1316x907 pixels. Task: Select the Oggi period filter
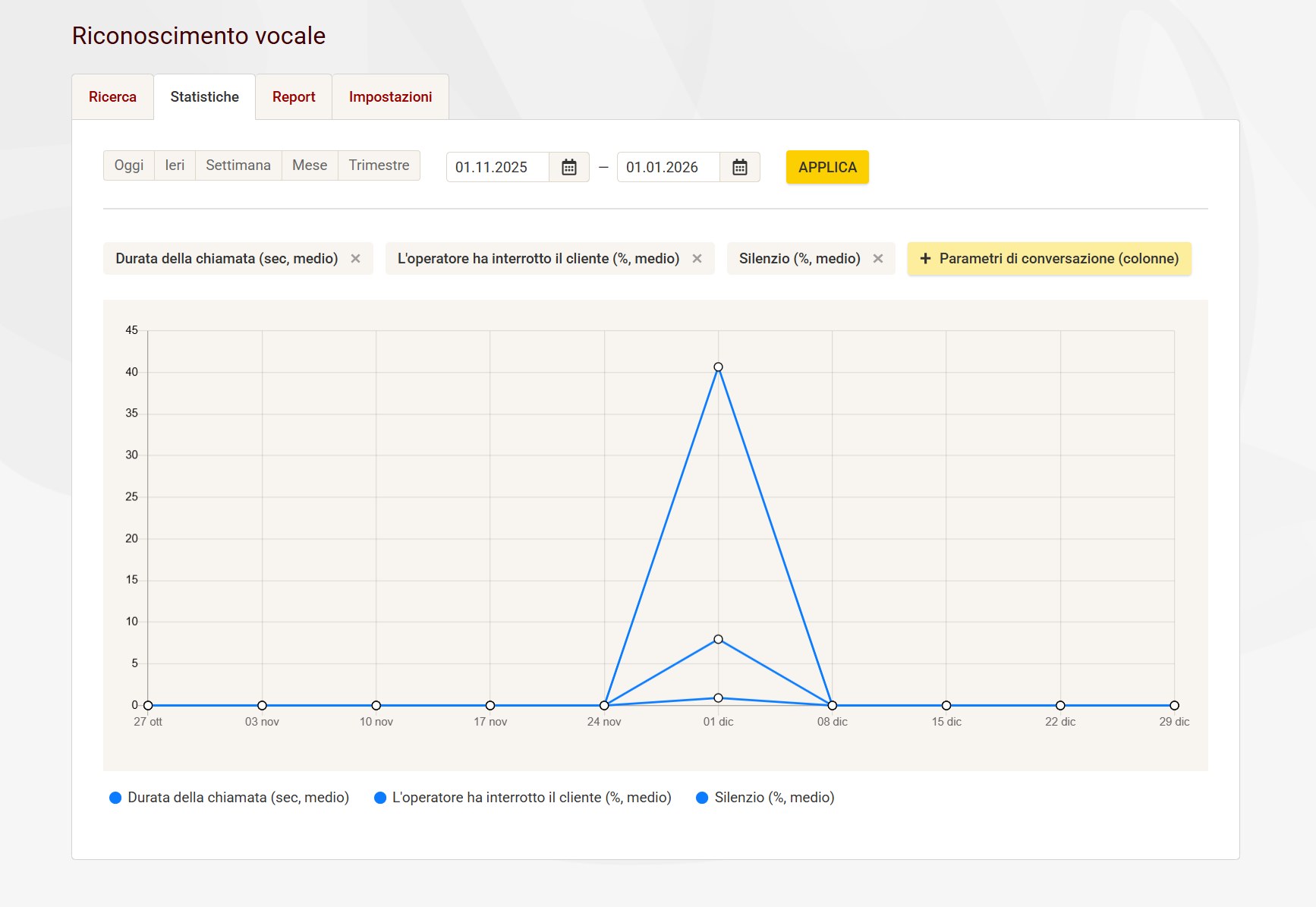coord(129,165)
